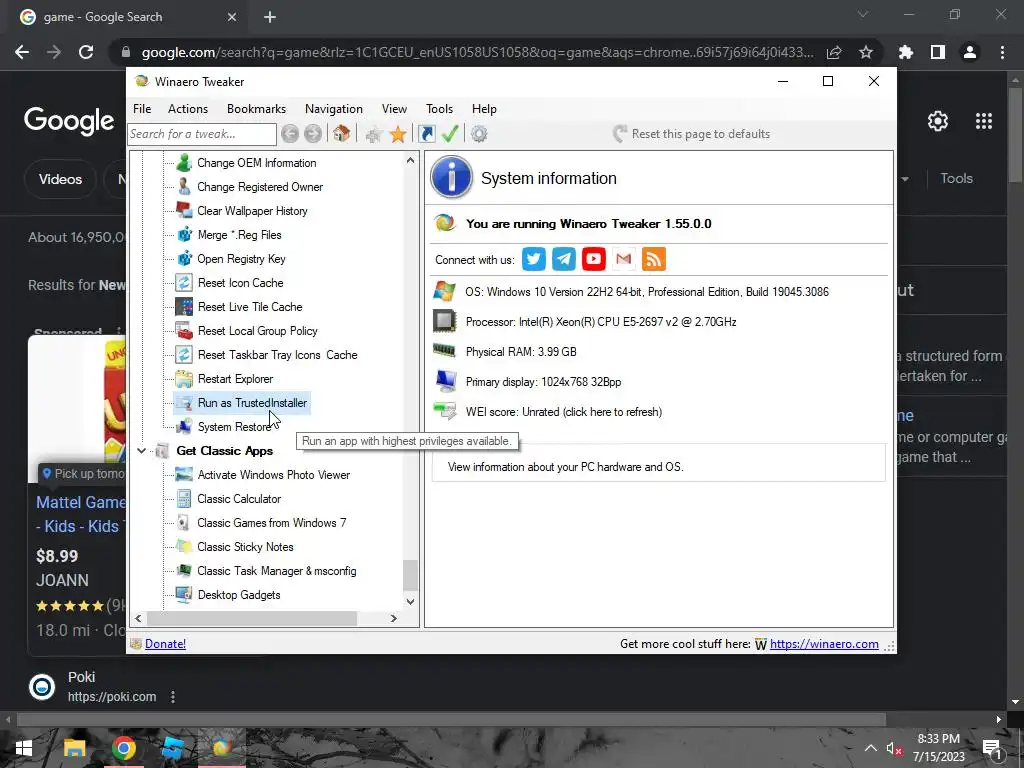Click the Change OEM Information icon
Screen dimensions: 1024x768
tap(184, 163)
